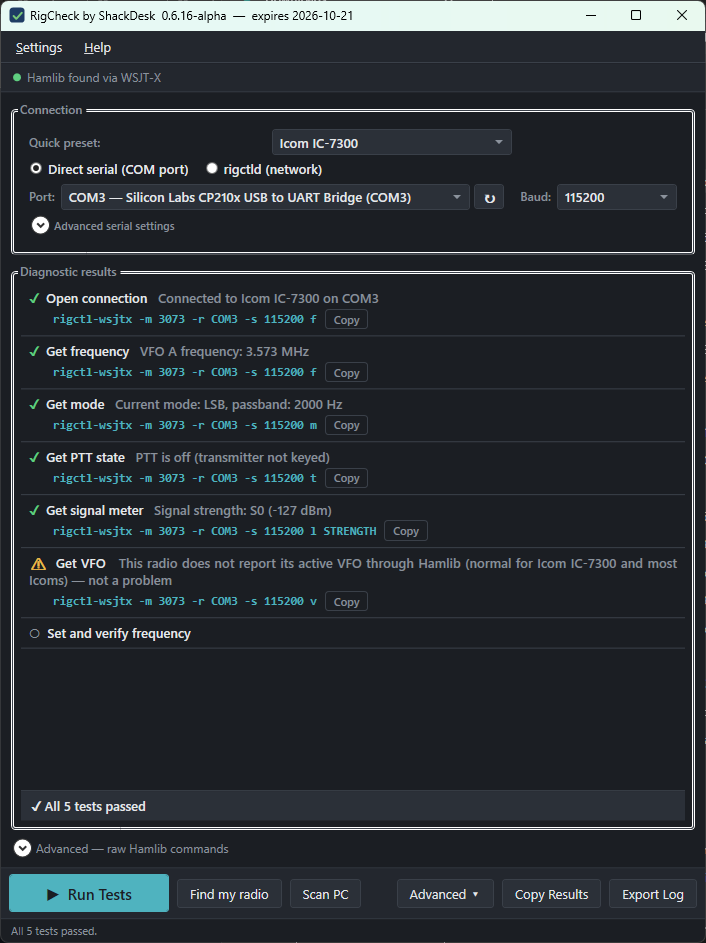Select Direct serial (COM port) radio button
This screenshot has width=706, height=943.
click(36, 168)
